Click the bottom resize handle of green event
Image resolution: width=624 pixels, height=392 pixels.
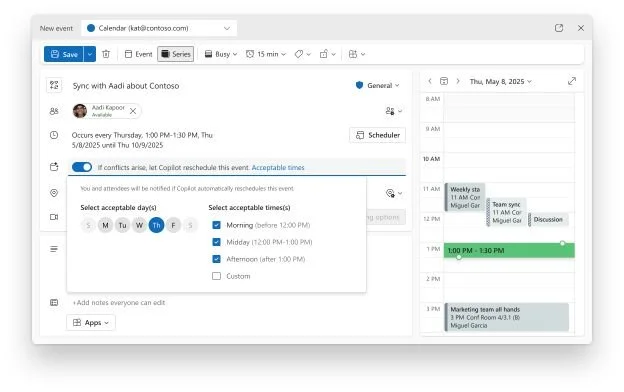point(459,257)
